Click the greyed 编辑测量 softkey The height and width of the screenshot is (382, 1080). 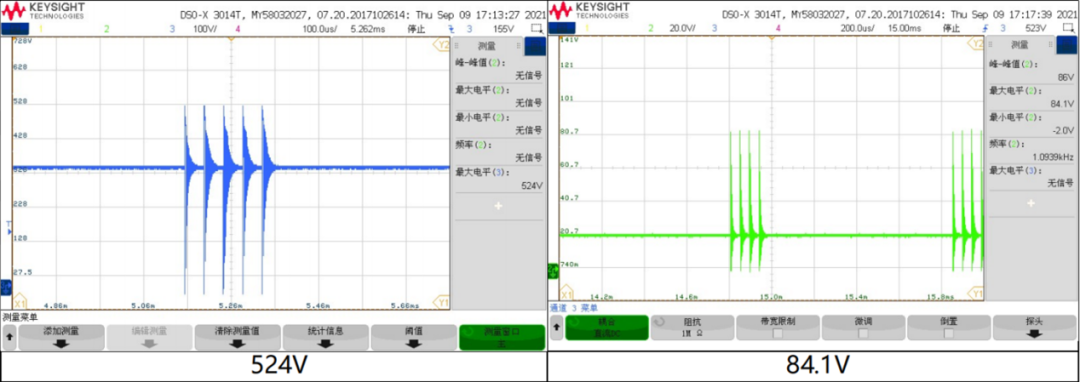click(x=149, y=337)
